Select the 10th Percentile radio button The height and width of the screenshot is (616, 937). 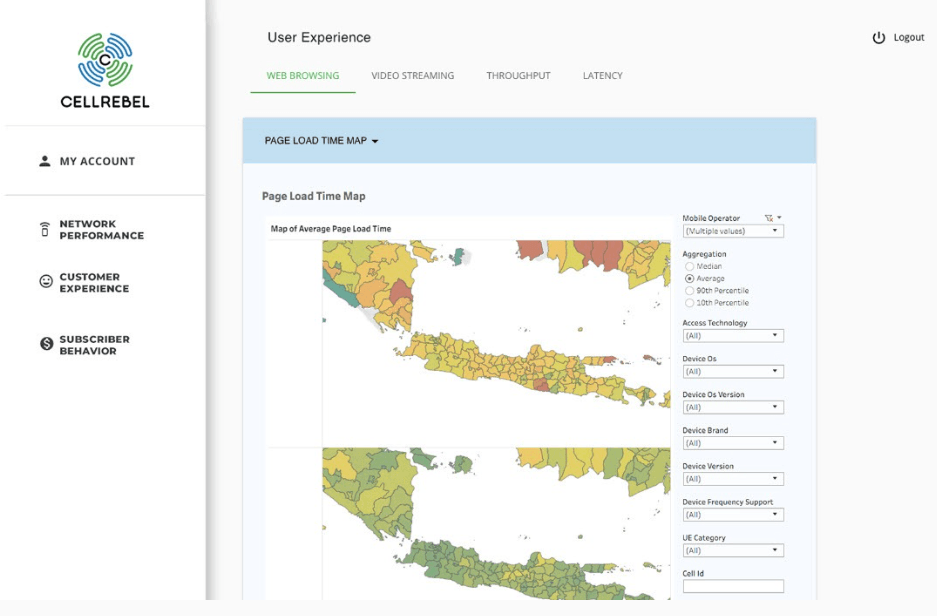point(689,303)
